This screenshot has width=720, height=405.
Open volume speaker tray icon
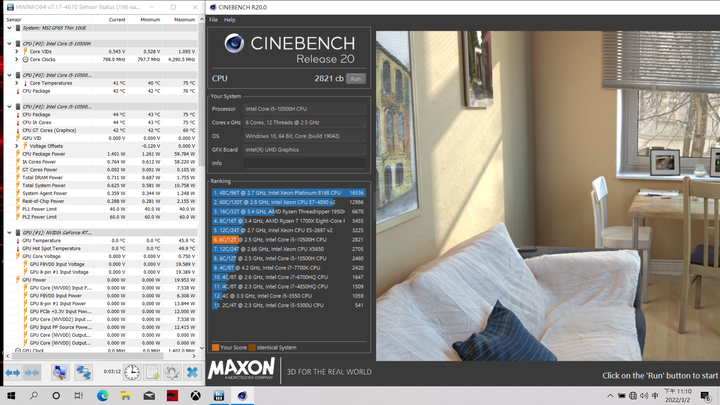644,396
